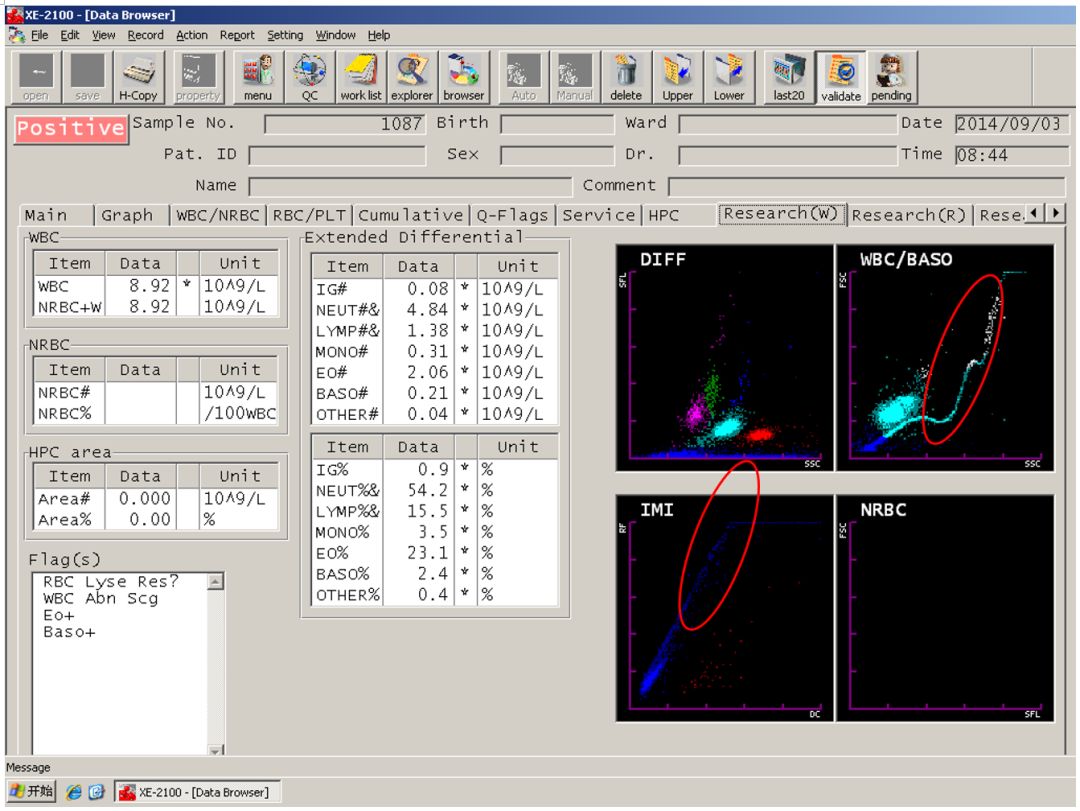Screen dimensions: 1080x811
Task: Click the Name input field
Action: click(x=411, y=186)
